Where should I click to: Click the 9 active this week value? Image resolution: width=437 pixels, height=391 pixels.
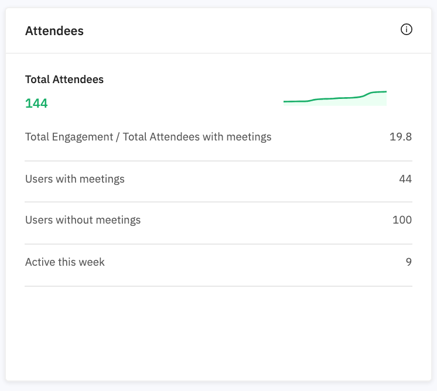[409, 262]
